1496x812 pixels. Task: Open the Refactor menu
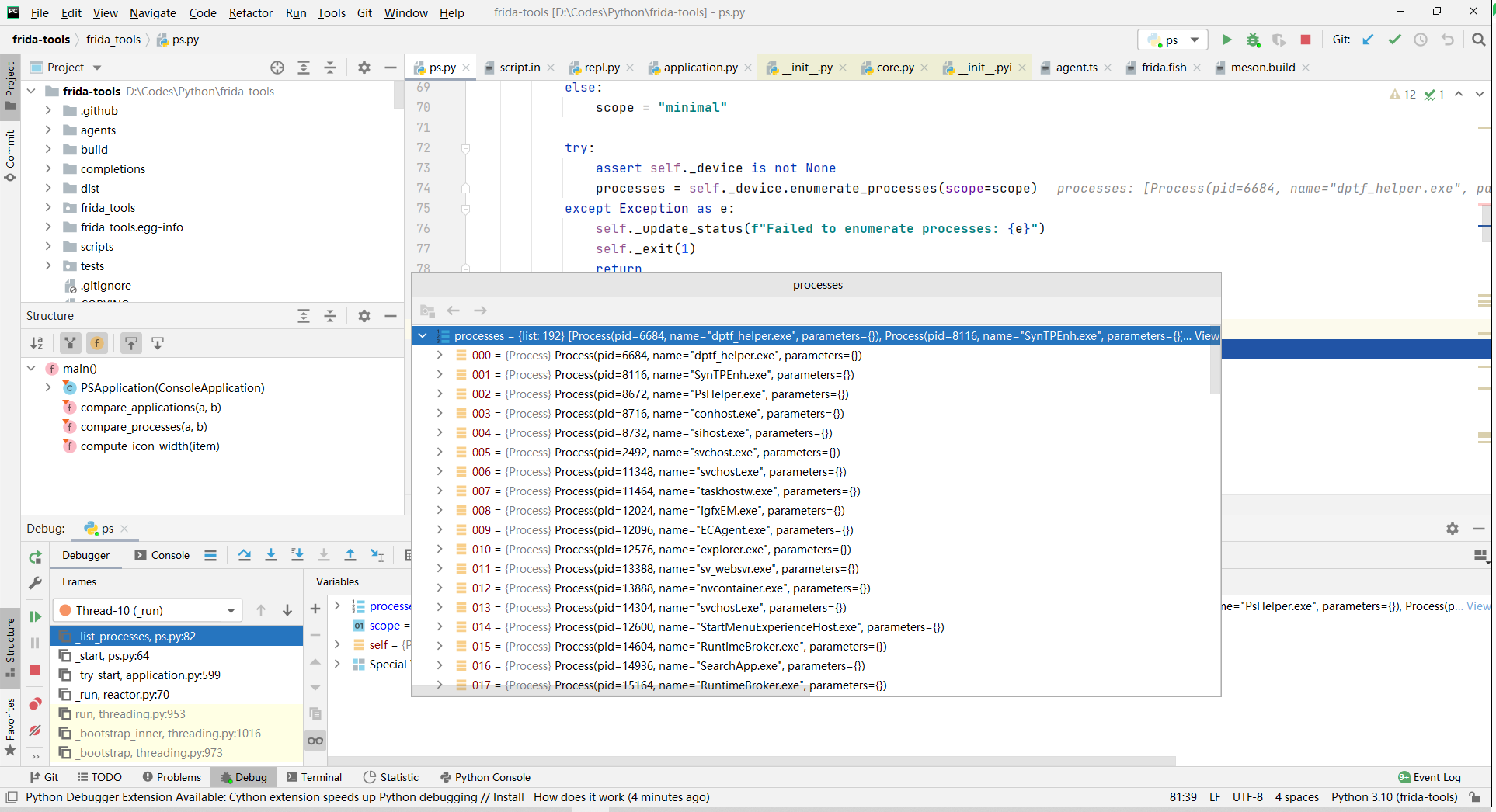tap(250, 13)
